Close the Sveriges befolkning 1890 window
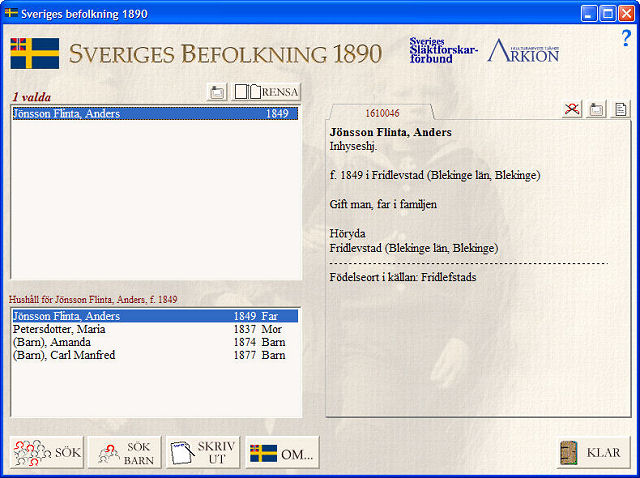Viewport: 640px width, 478px height. [626, 13]
